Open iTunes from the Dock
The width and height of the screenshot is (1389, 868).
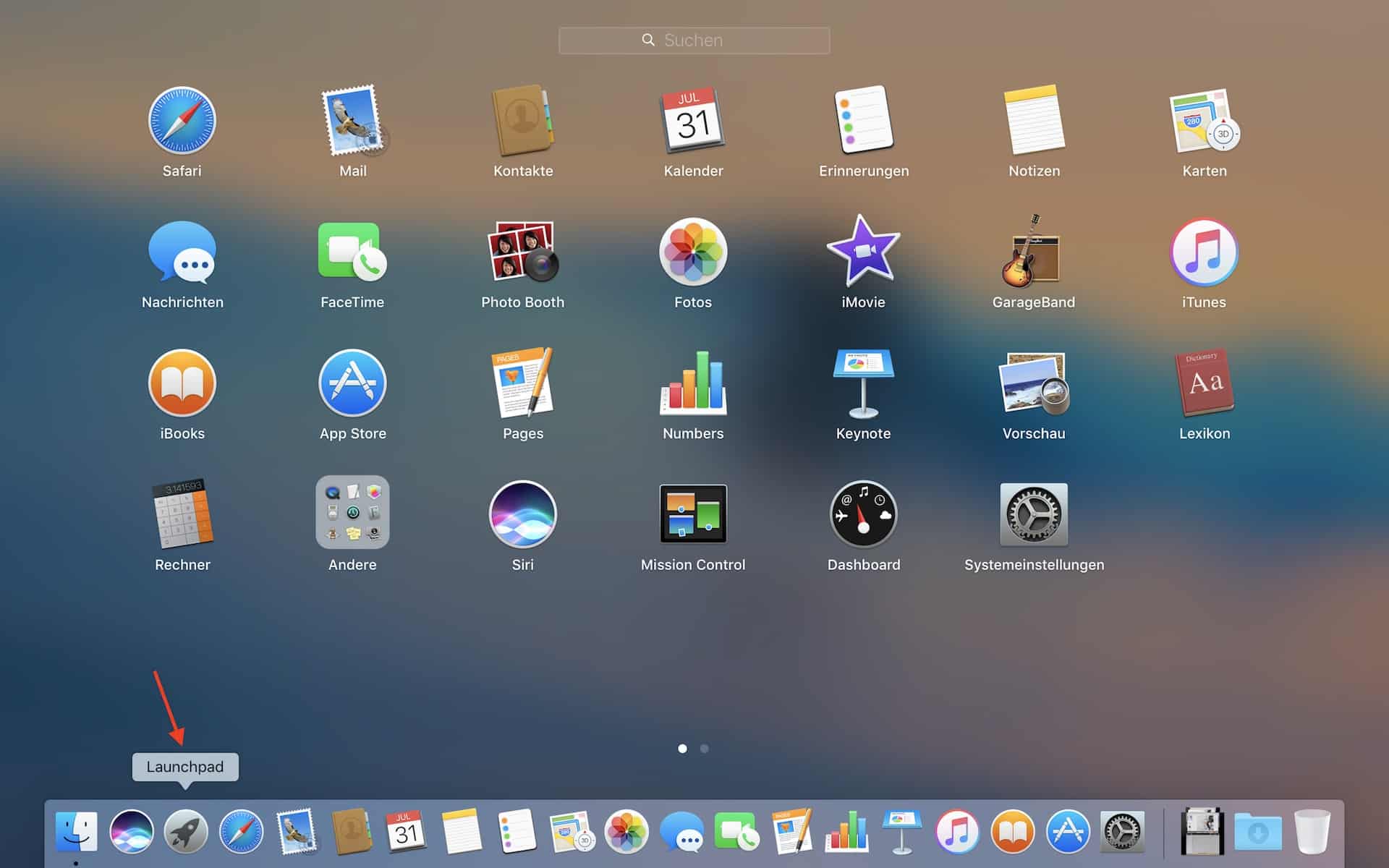(957, 832)
